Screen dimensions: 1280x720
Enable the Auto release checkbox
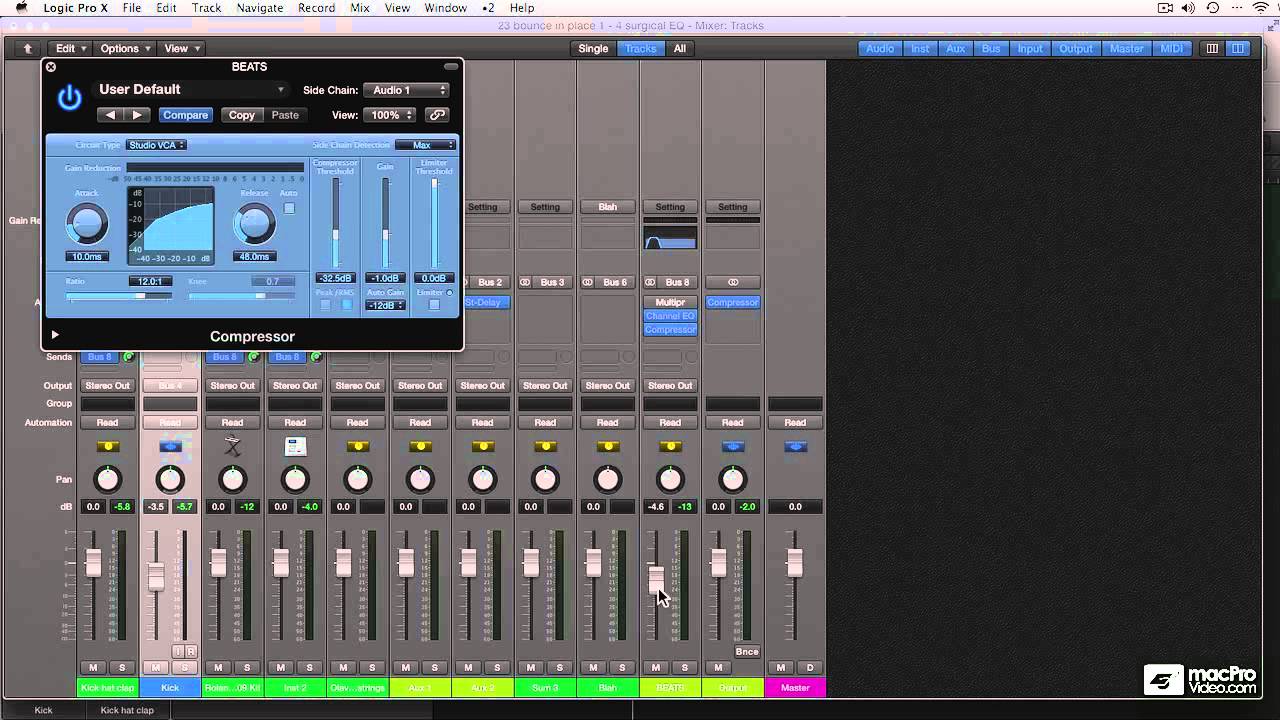coord(289,208)
